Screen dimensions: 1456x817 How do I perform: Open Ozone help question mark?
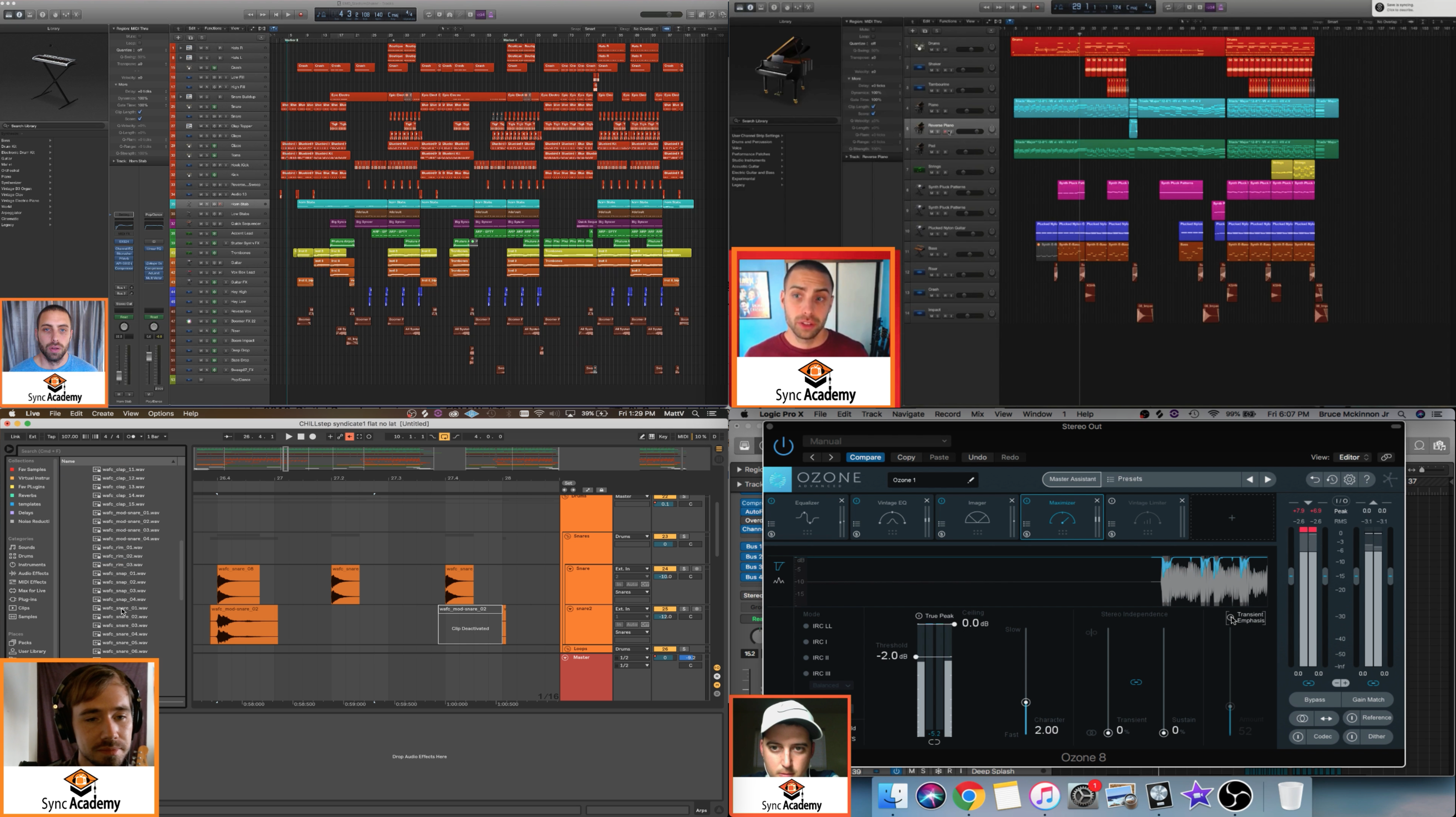tap(1367, 480)
